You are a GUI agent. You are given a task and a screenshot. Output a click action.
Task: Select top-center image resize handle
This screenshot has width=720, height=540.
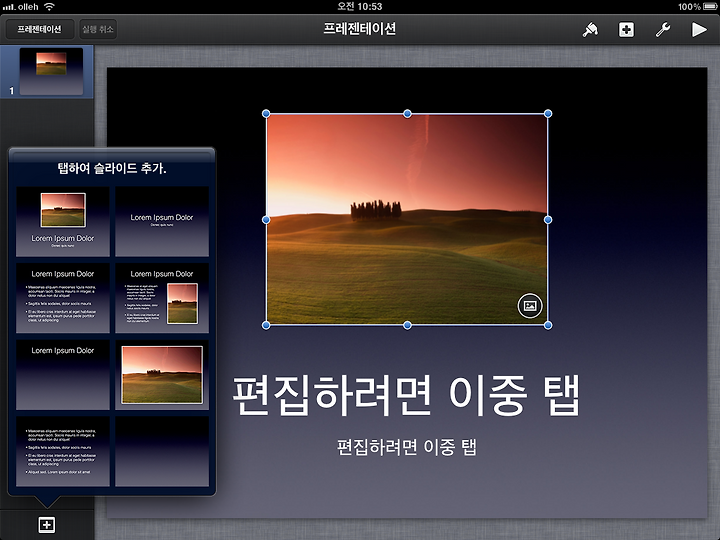(x=407, y=113)
